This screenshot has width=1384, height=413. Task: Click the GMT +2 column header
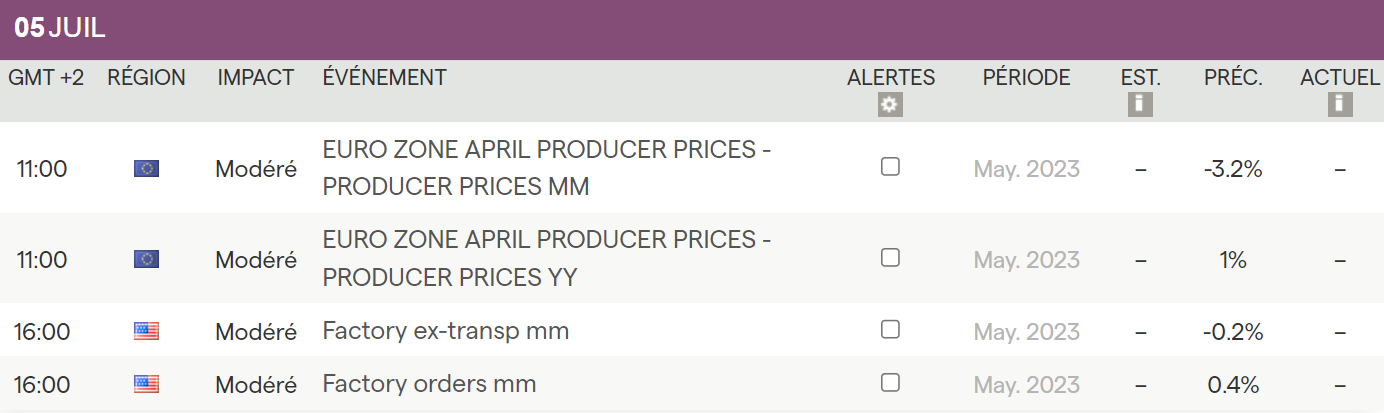(x=46, y=78)
